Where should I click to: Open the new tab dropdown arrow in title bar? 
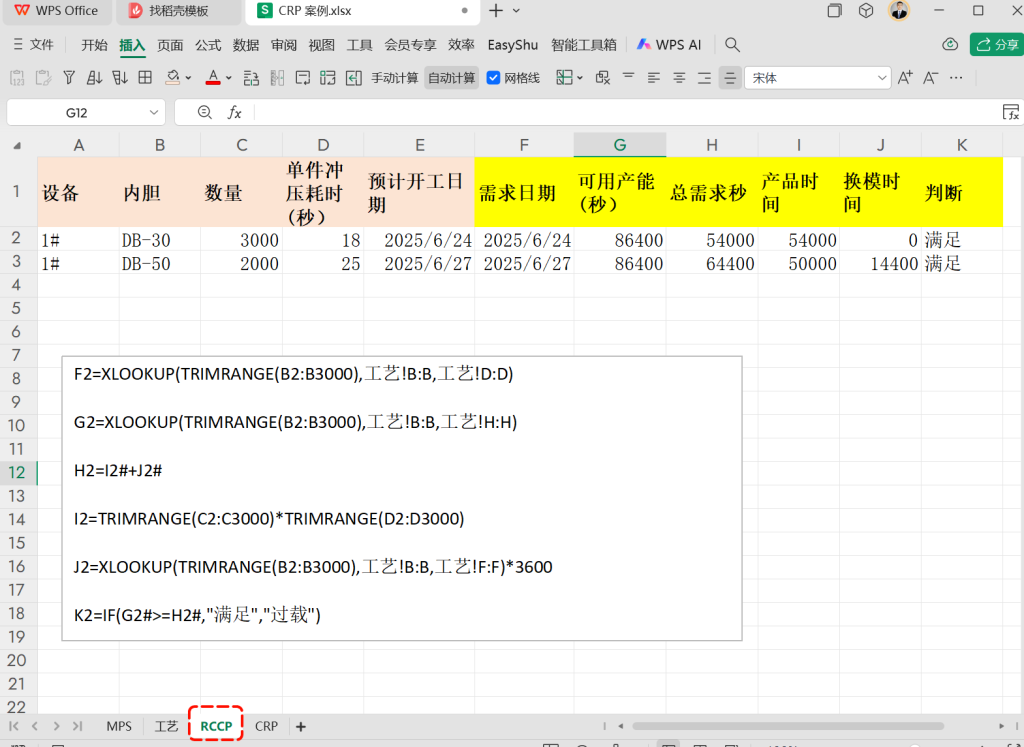tap(517, 10)
